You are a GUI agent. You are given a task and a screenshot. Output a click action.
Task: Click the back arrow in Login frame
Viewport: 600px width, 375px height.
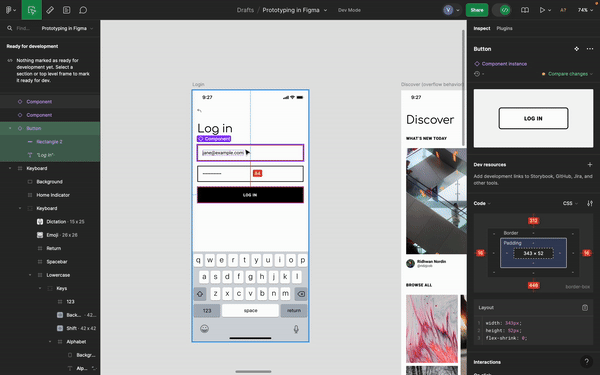[x=199, y=111]
